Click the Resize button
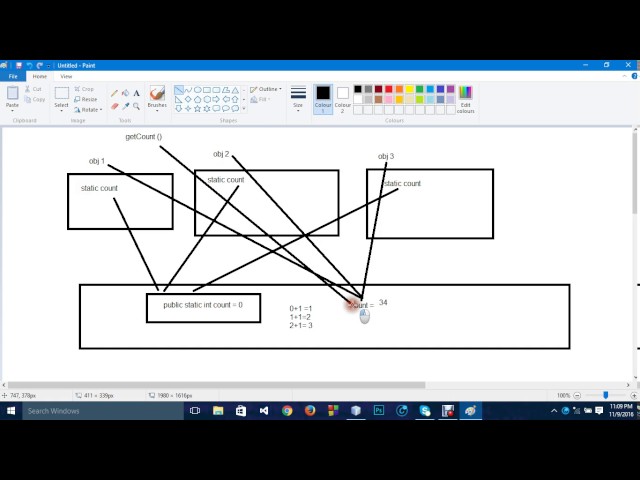This screenshot has height=480, width=640. pos(86,99)
